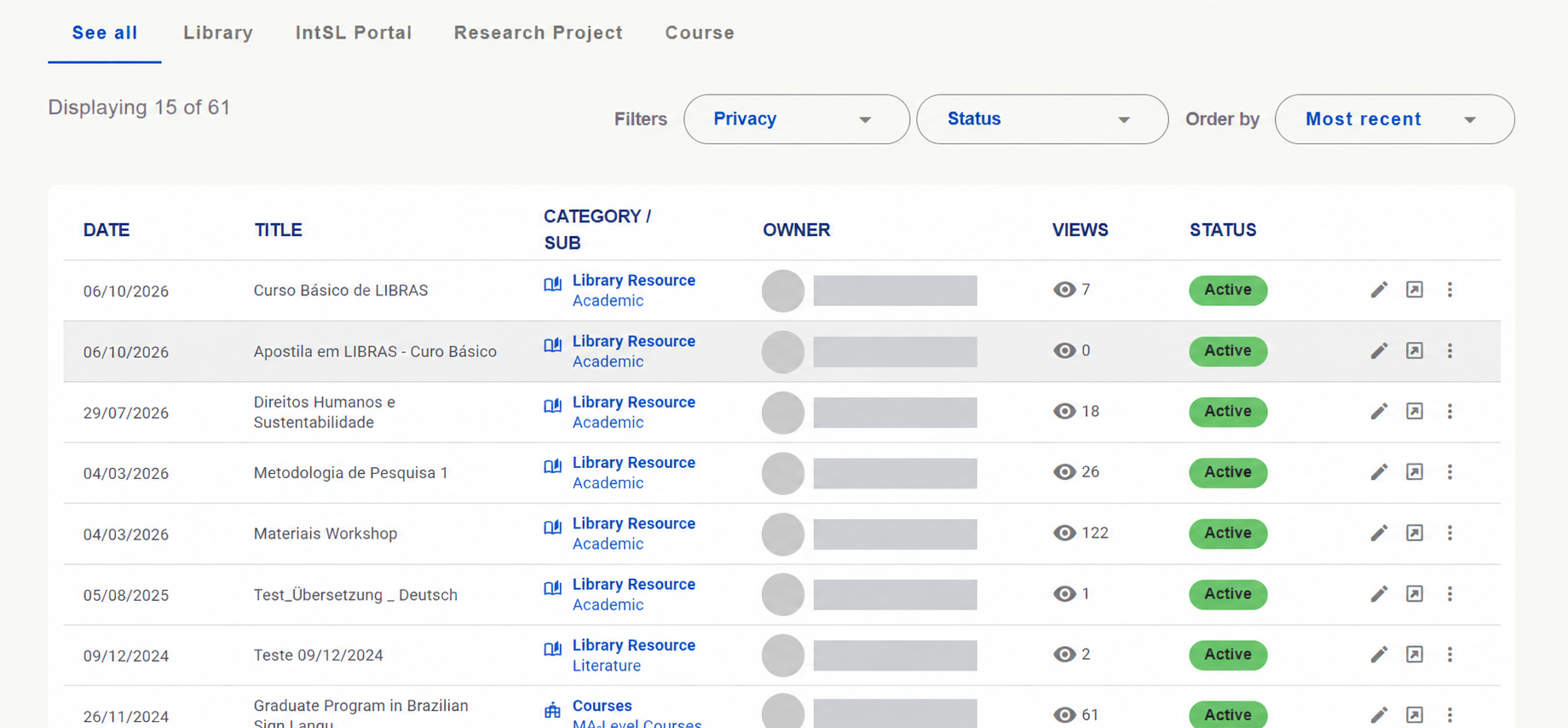Expand the Status filter dropdown

(x=1042, y=119)
